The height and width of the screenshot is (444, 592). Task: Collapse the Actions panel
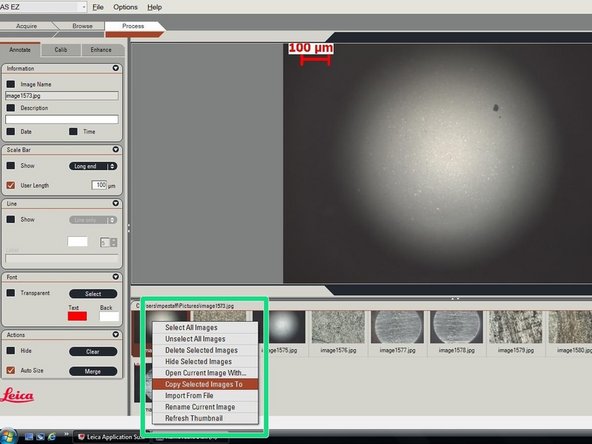click(x=116, y=334)
